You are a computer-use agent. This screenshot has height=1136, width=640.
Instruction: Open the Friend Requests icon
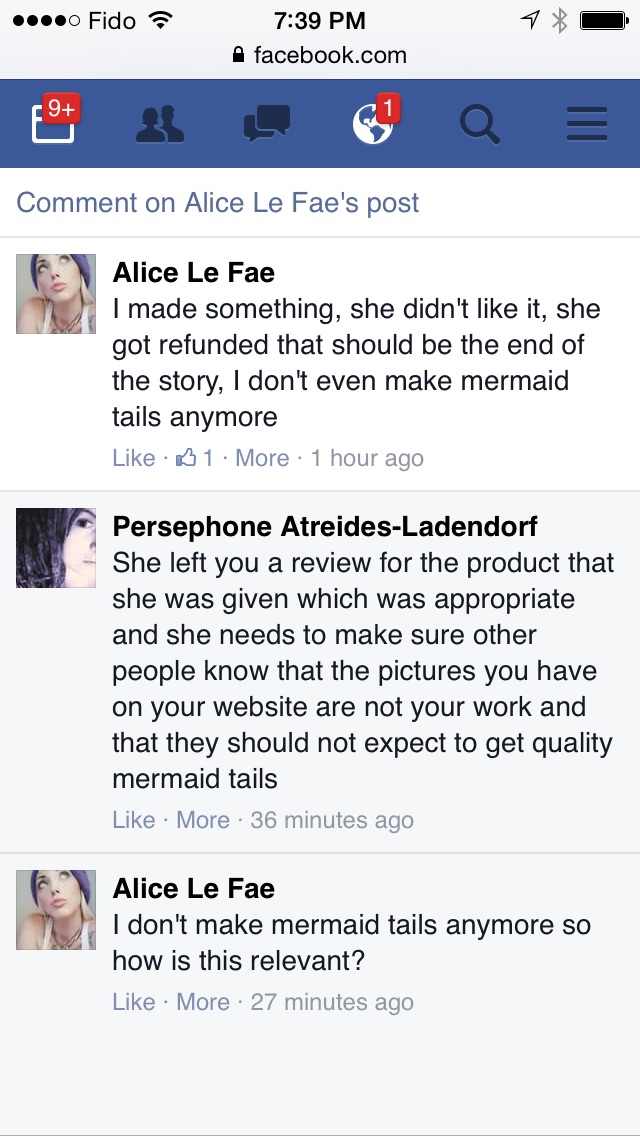159,125
